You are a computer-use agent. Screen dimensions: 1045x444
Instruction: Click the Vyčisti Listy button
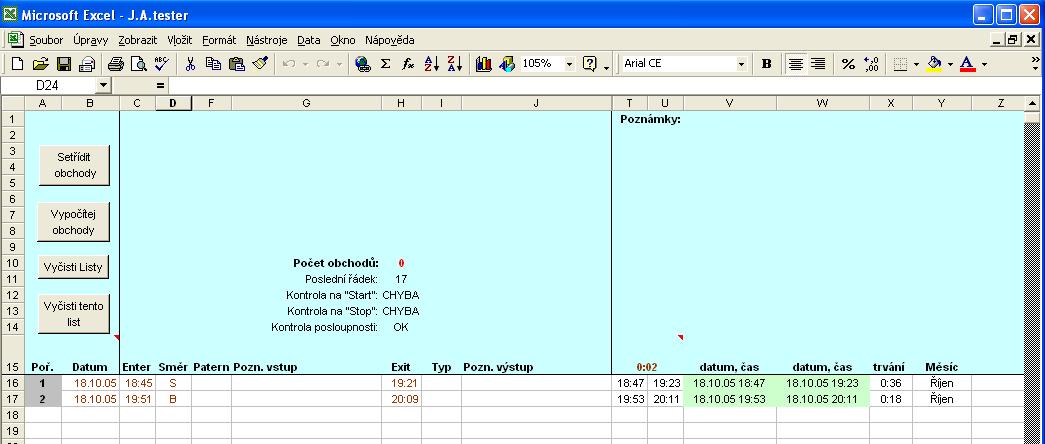click(x=73, y=267)
